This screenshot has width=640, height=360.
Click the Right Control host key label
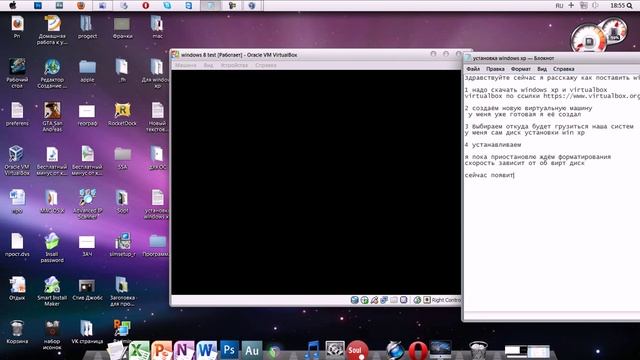click(446, 300)
